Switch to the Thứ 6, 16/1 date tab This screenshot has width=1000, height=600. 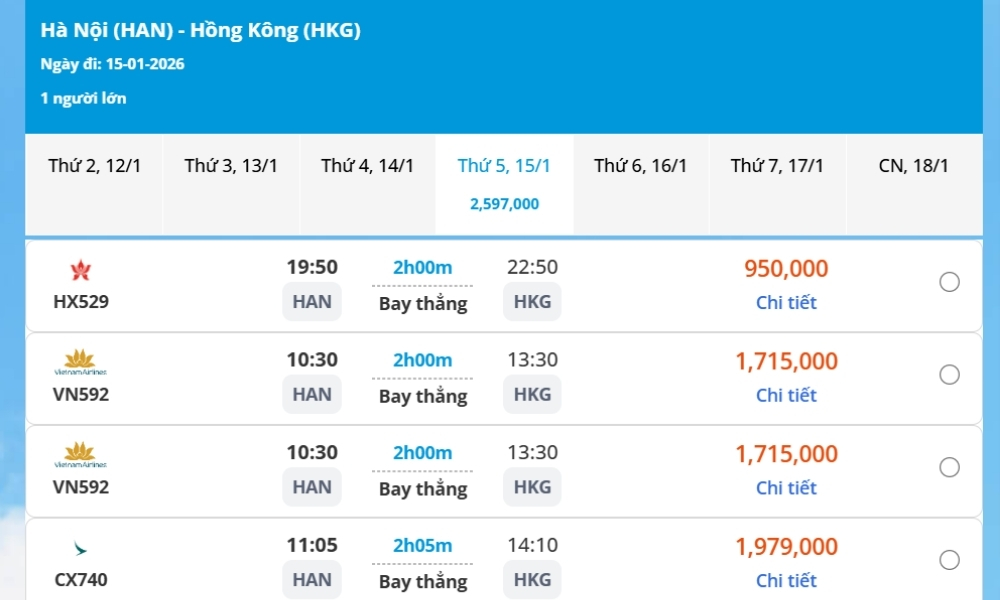point(640,166)
